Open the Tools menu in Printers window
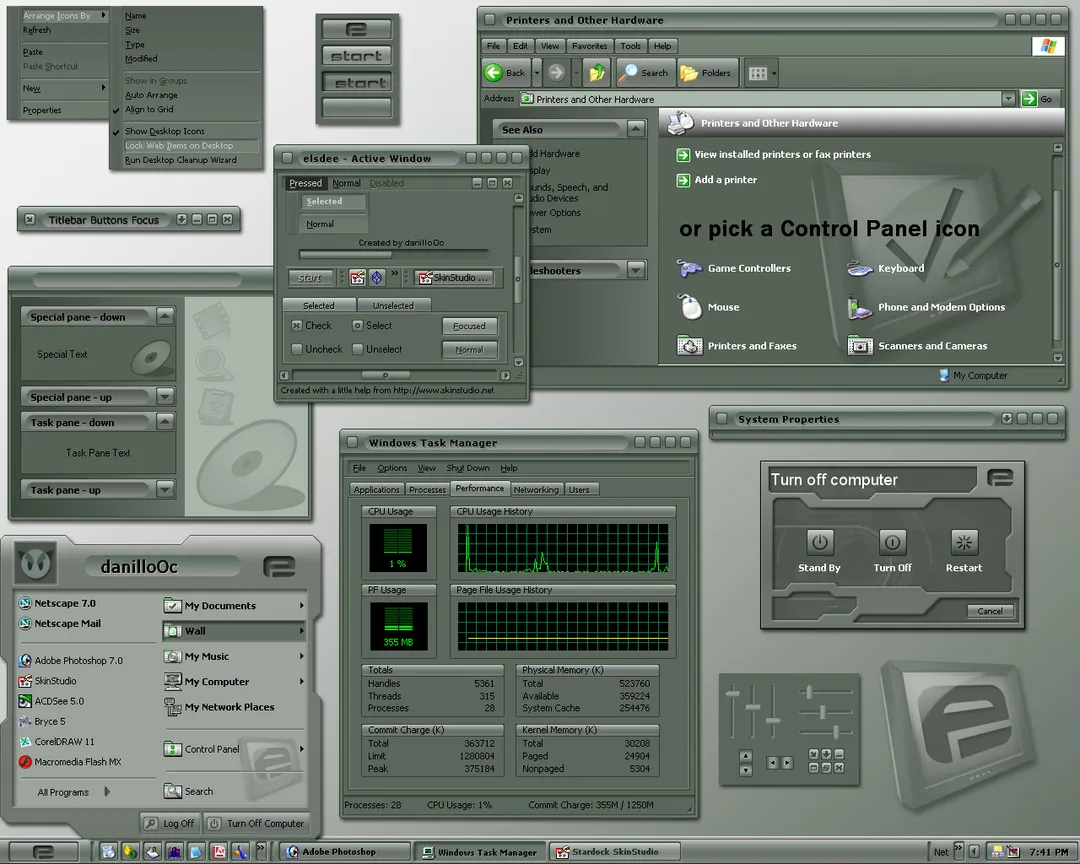This screenshot has height=864, width=1080. (x=630, y=46)
